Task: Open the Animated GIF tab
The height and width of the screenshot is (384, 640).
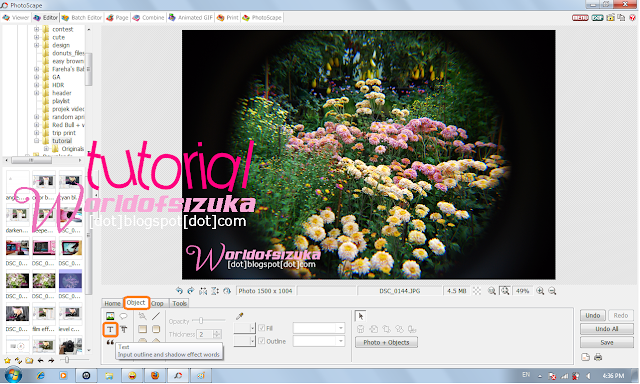Action: pyautogui.click(x=190, y=18)
